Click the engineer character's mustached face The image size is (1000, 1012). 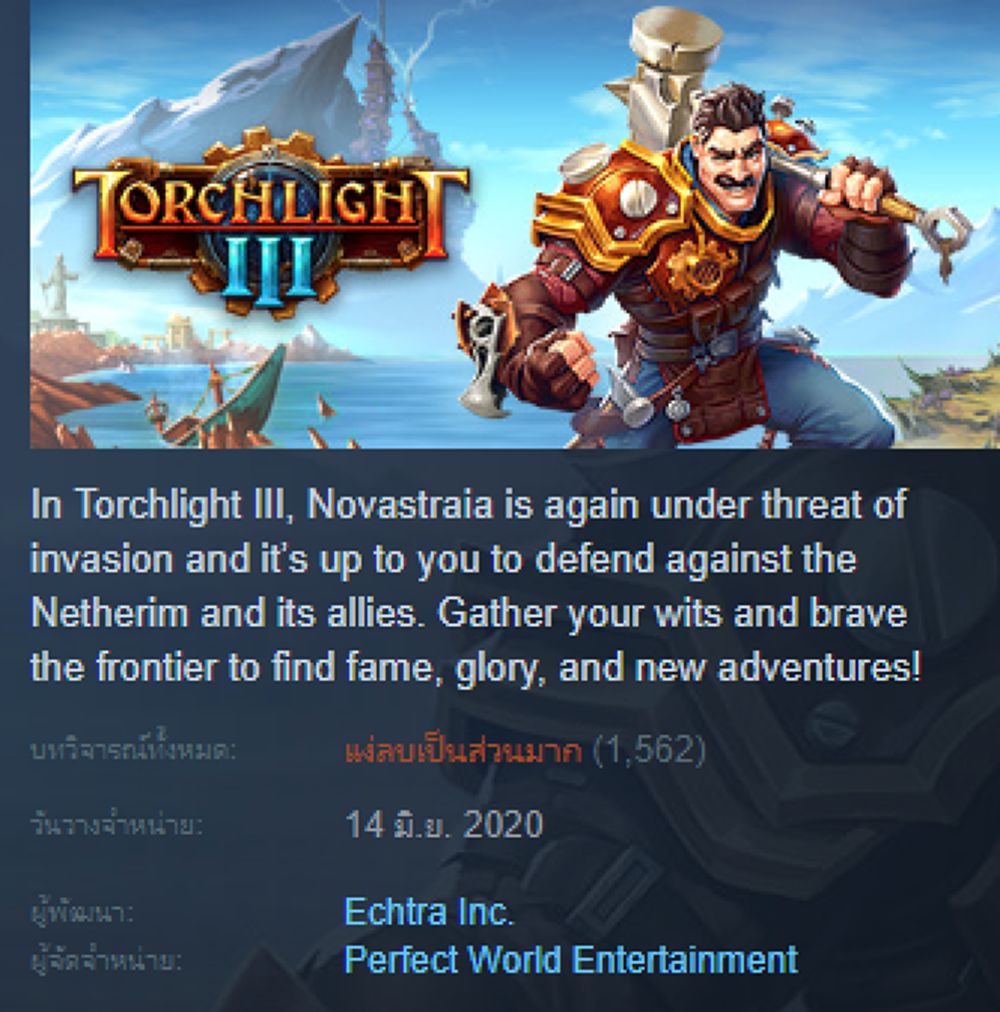pyautogui.click(x=734, y=157)
